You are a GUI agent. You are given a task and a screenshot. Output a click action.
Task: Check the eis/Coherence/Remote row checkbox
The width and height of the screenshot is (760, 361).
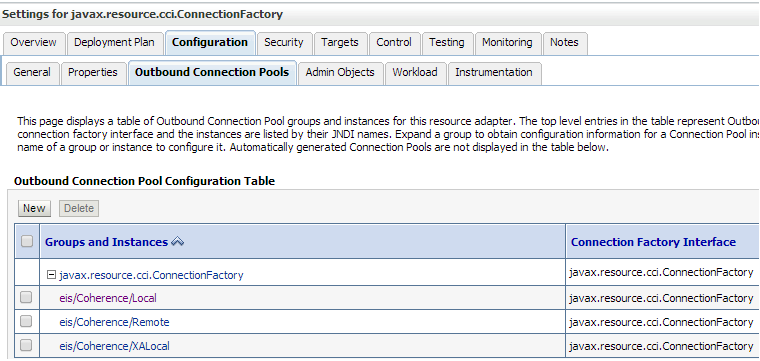tap(26, 321)
